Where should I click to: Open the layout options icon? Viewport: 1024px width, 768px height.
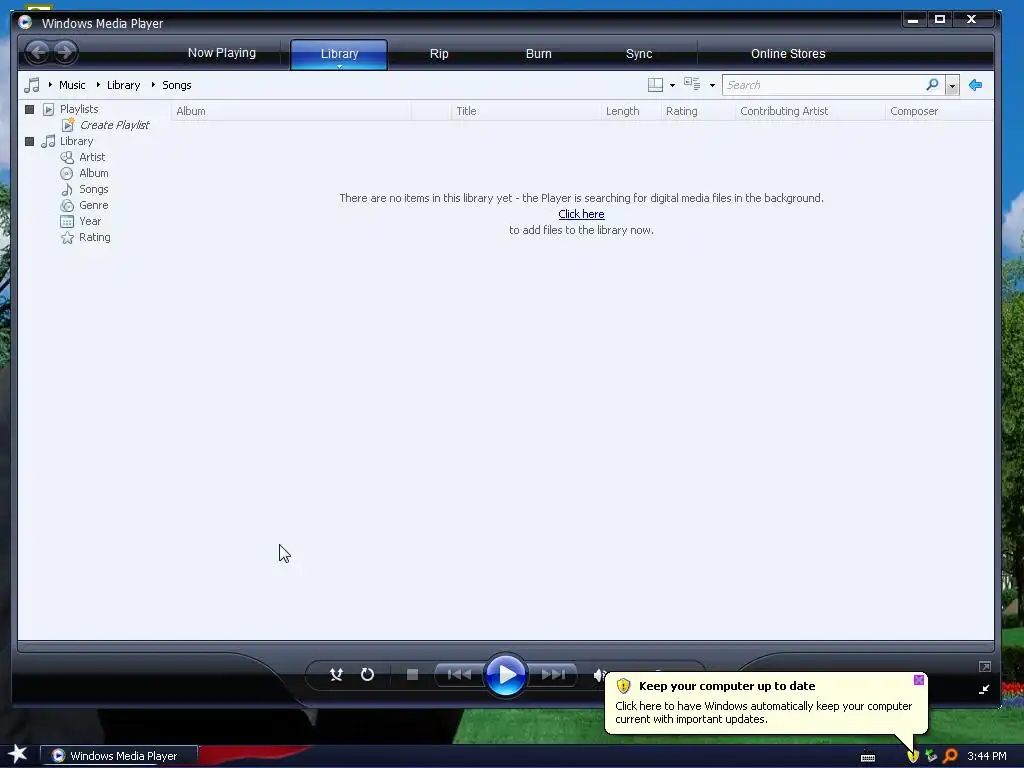point(655,85)
